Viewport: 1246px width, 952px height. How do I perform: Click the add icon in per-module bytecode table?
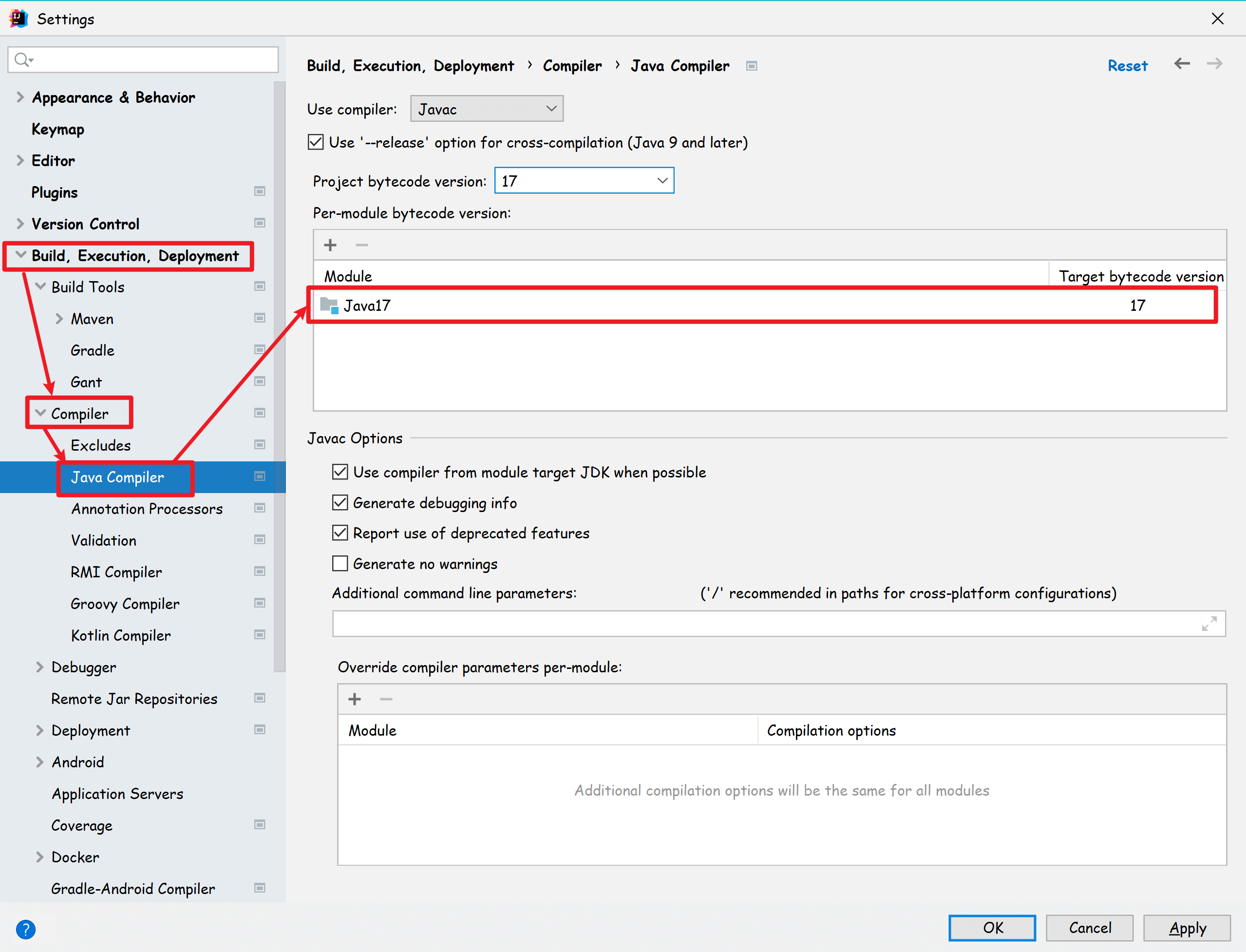click(x=330, y=245)
